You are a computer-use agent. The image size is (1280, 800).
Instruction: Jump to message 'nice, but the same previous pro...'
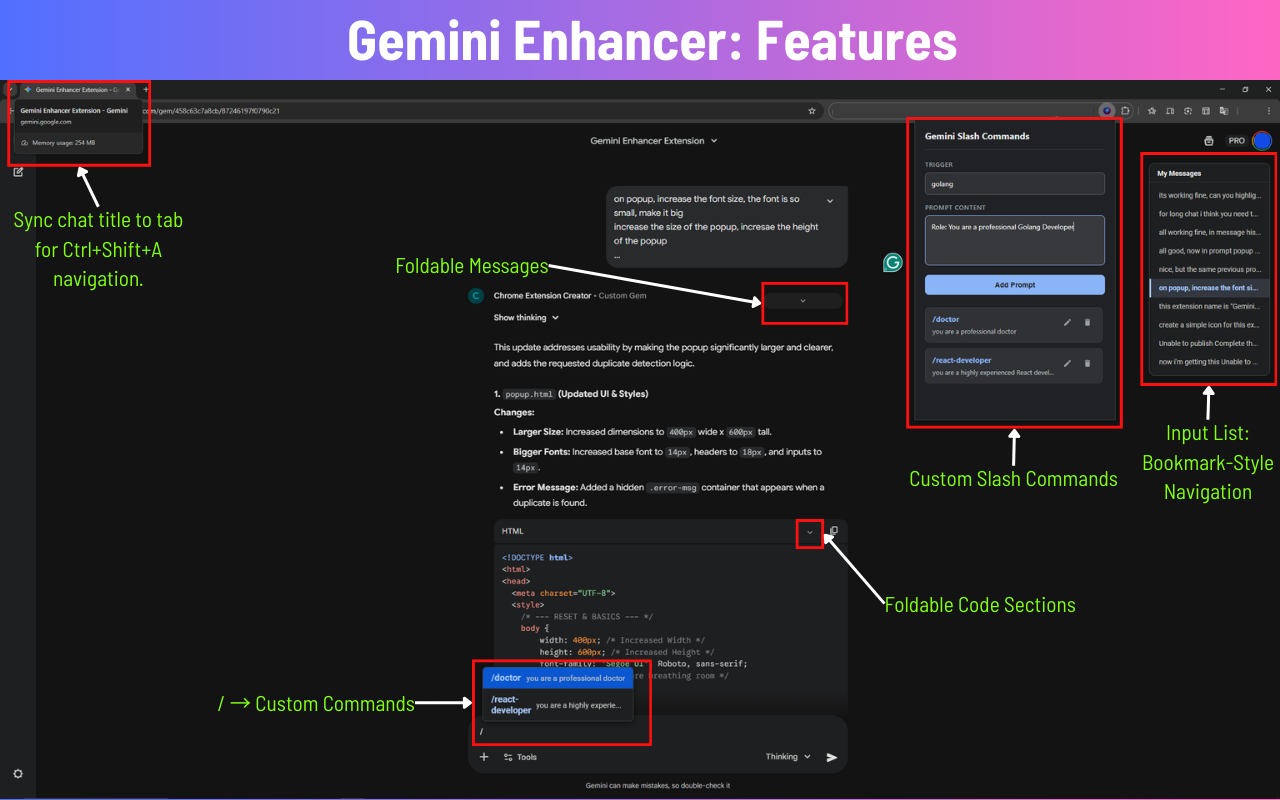click(1209, 269)
